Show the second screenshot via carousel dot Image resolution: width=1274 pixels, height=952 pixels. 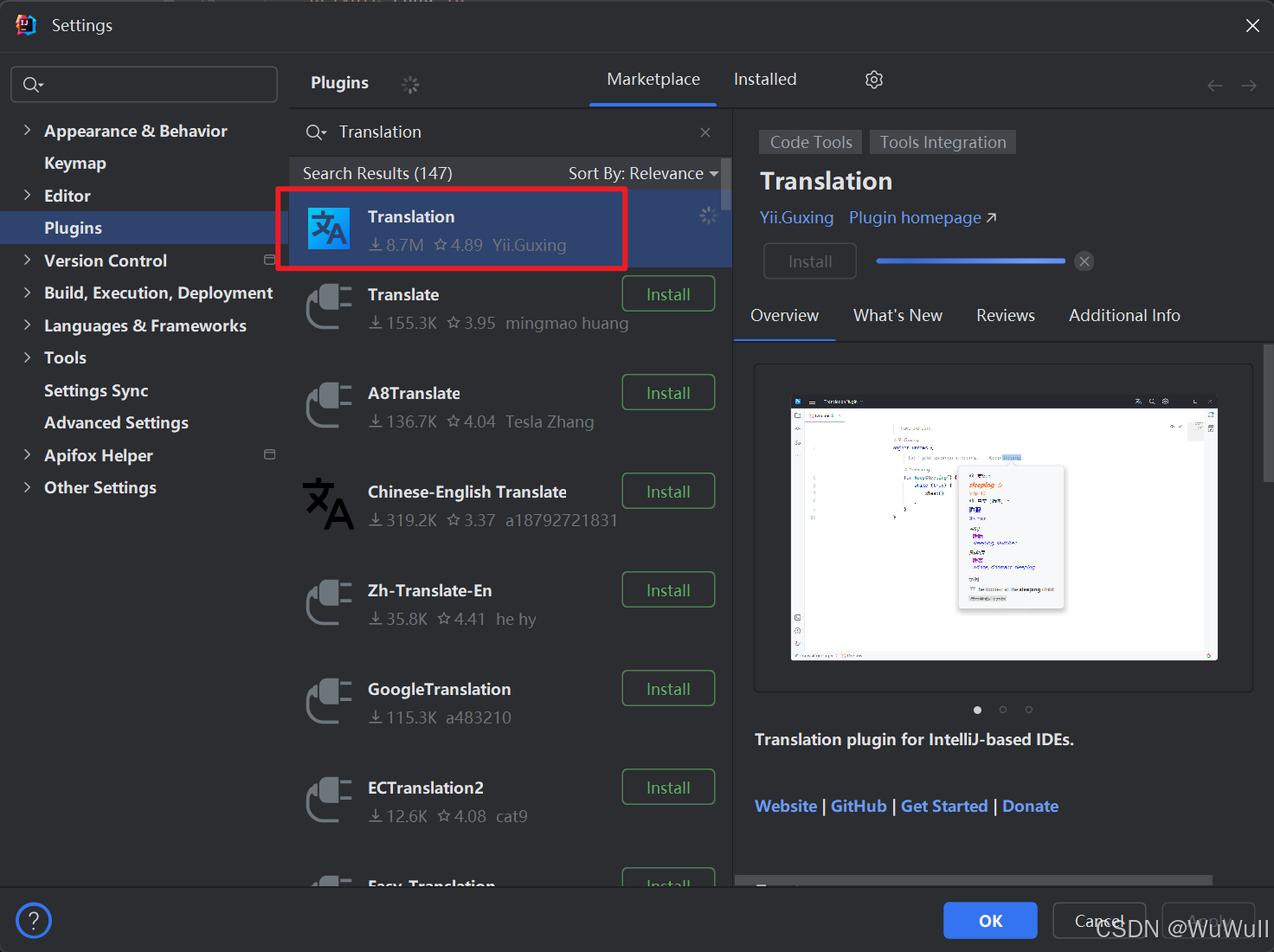coord(1003,710)
